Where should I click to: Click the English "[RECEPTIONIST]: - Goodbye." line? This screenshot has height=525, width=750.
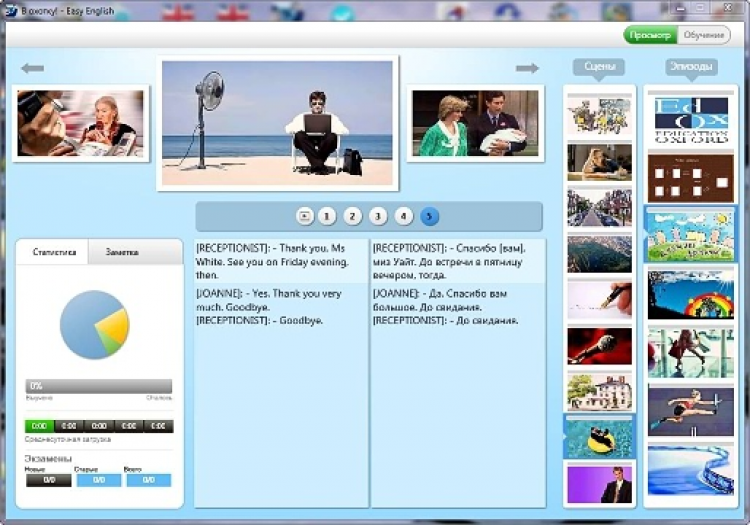click(259, 320)
